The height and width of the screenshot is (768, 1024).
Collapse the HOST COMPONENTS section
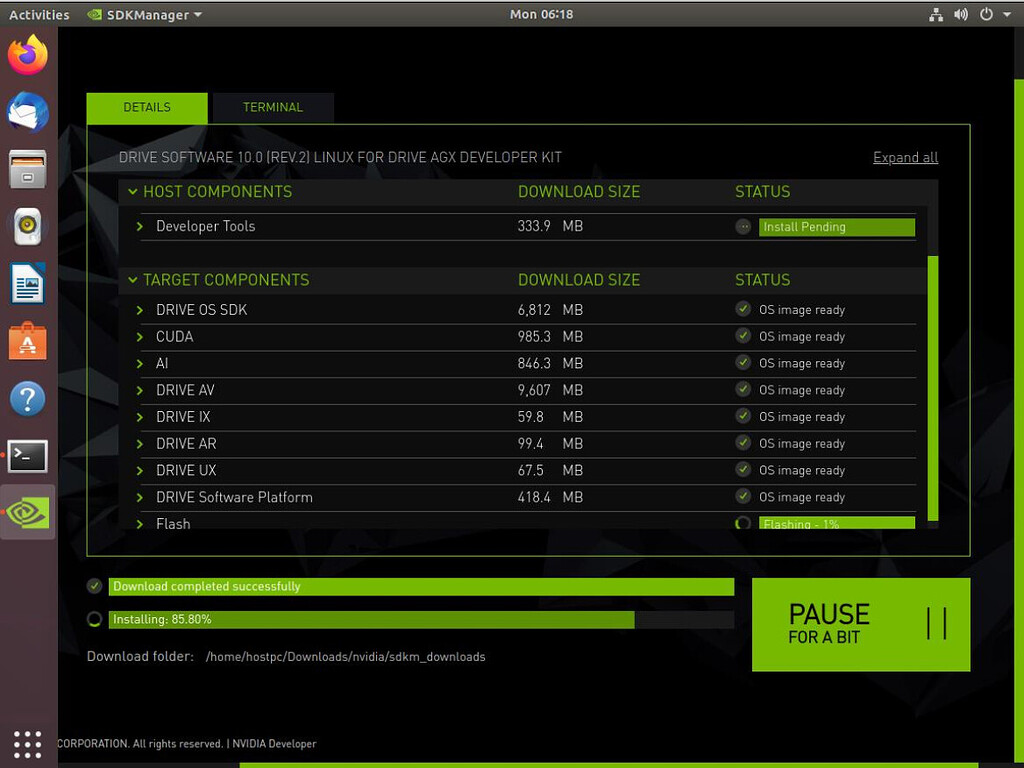(133, 191)
